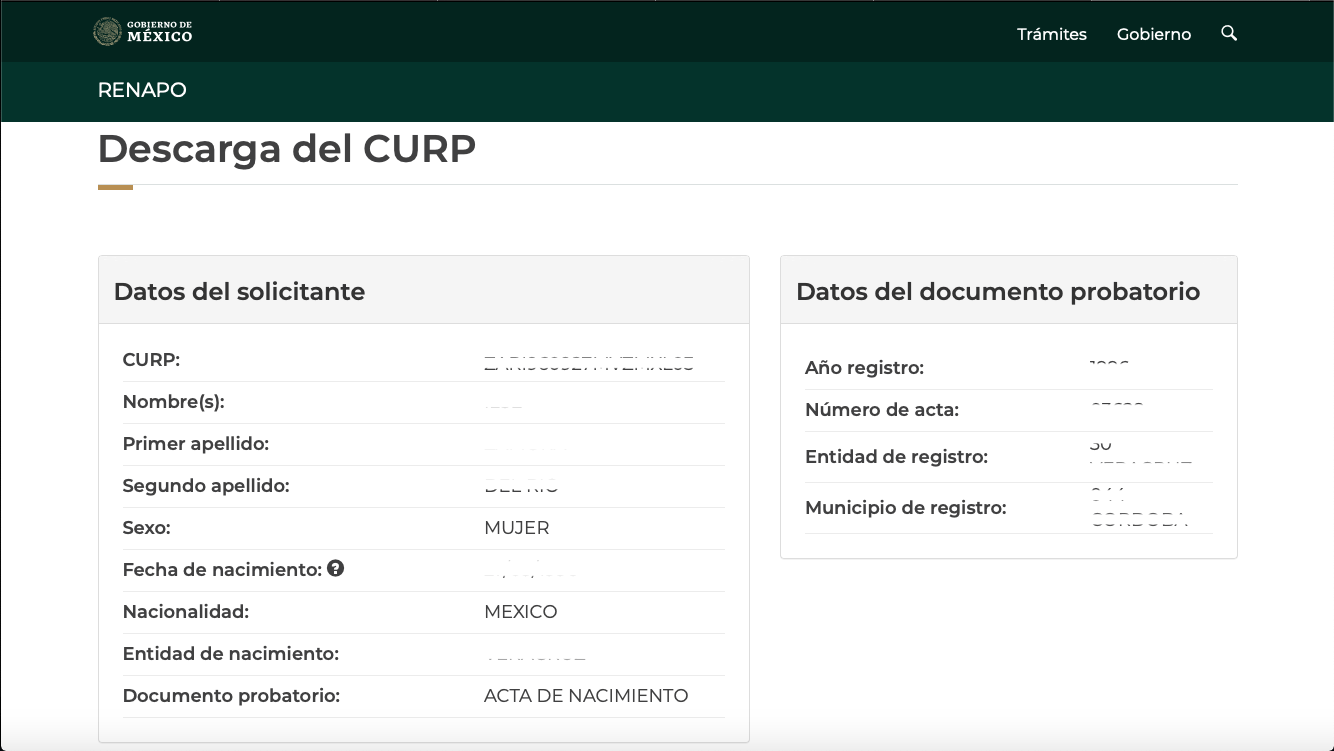Click the CURP field label

[151, 360]
